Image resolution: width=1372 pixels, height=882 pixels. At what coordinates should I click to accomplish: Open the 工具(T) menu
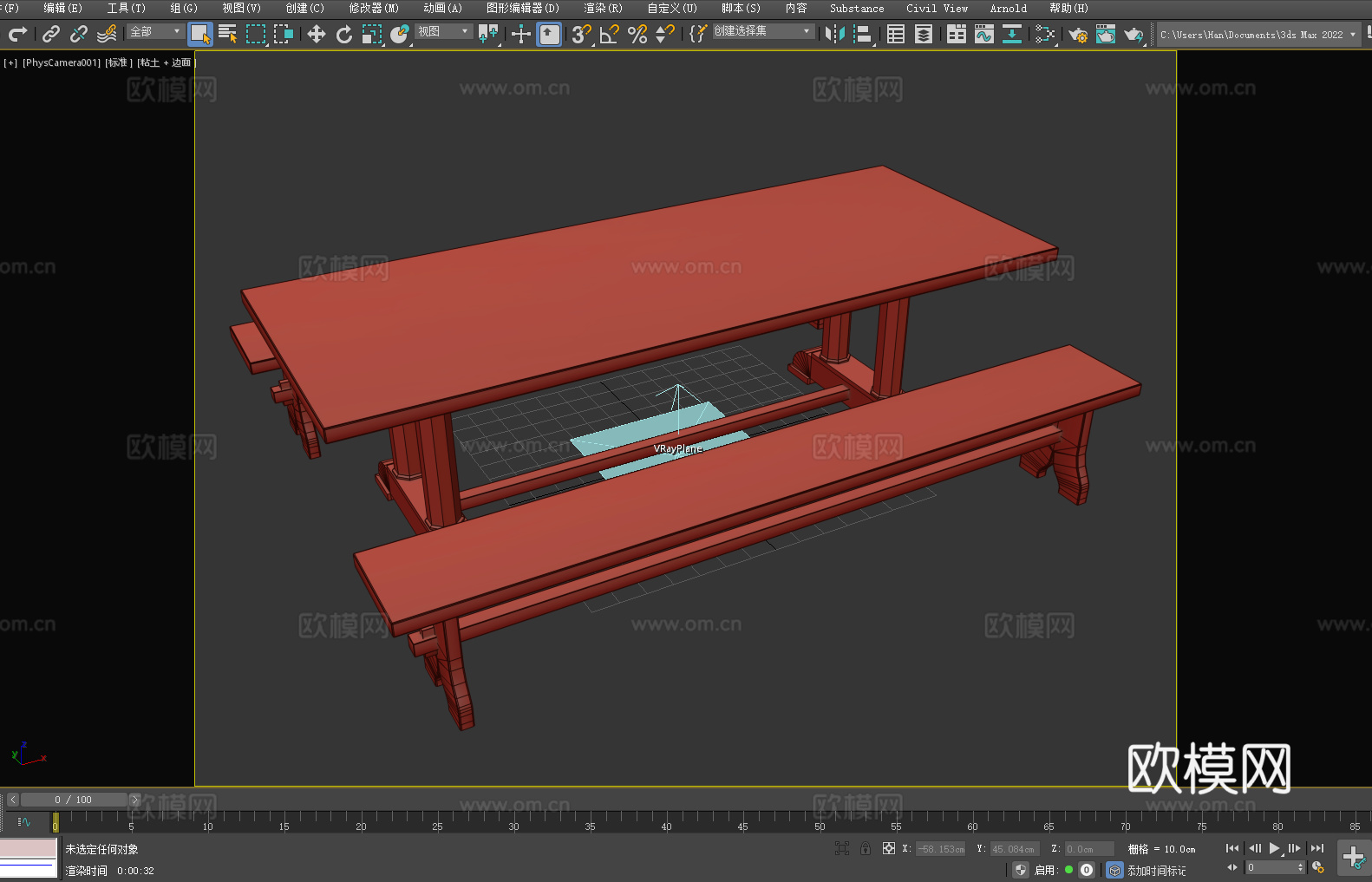point(126,8)
